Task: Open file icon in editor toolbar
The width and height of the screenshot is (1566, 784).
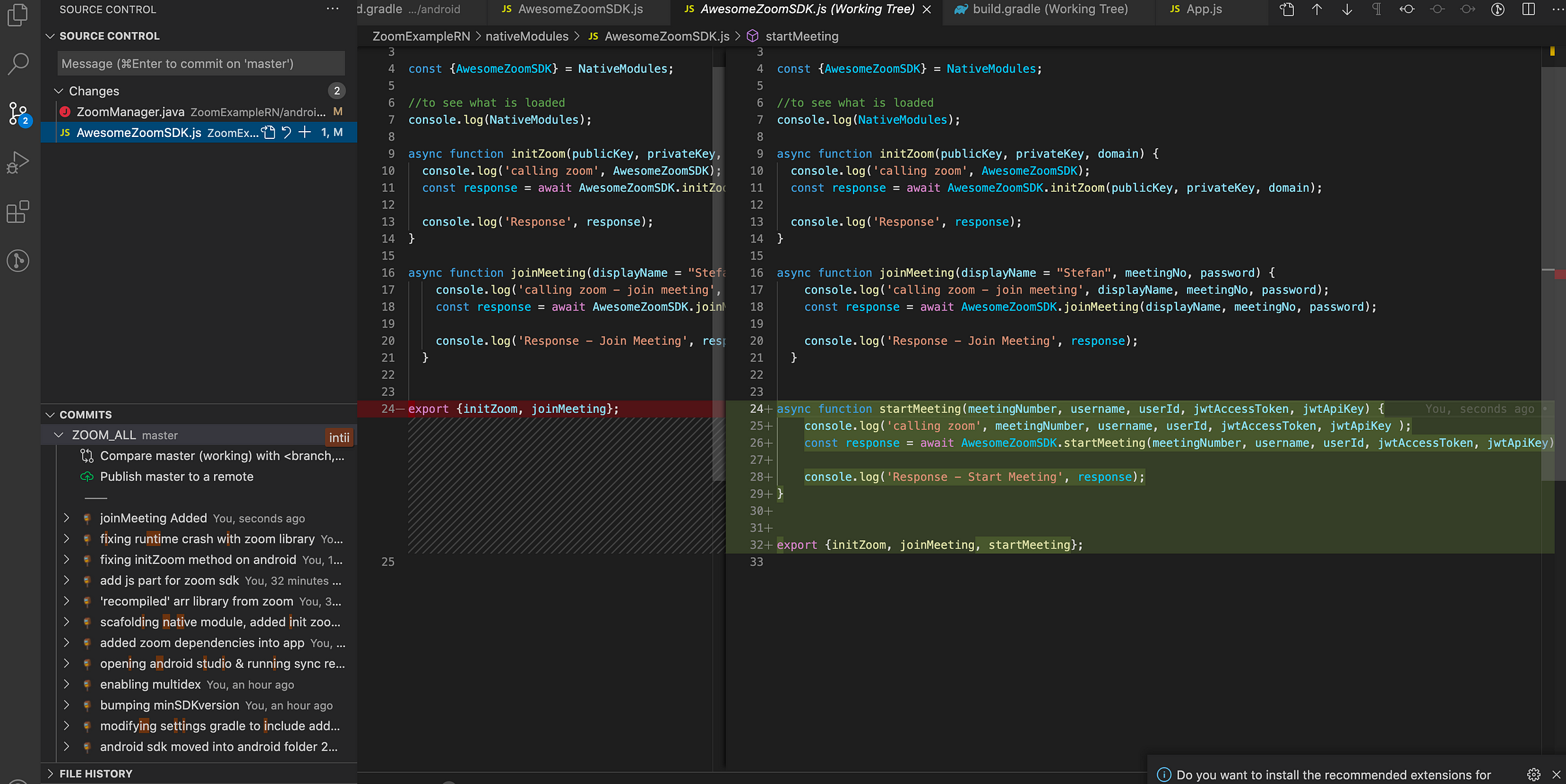Action: coord(1287,9)
